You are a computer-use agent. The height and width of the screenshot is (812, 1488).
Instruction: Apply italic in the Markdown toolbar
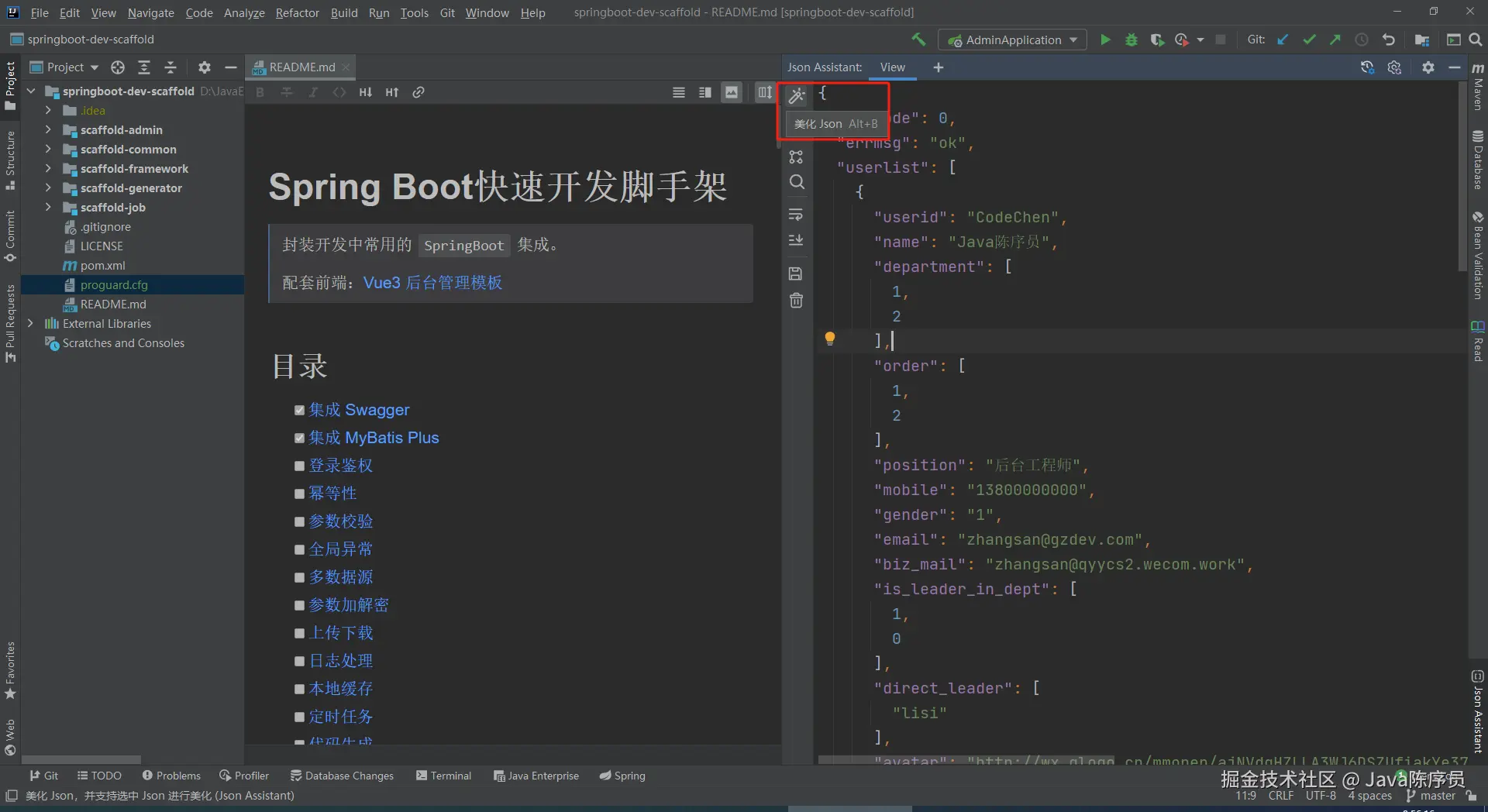313,92
